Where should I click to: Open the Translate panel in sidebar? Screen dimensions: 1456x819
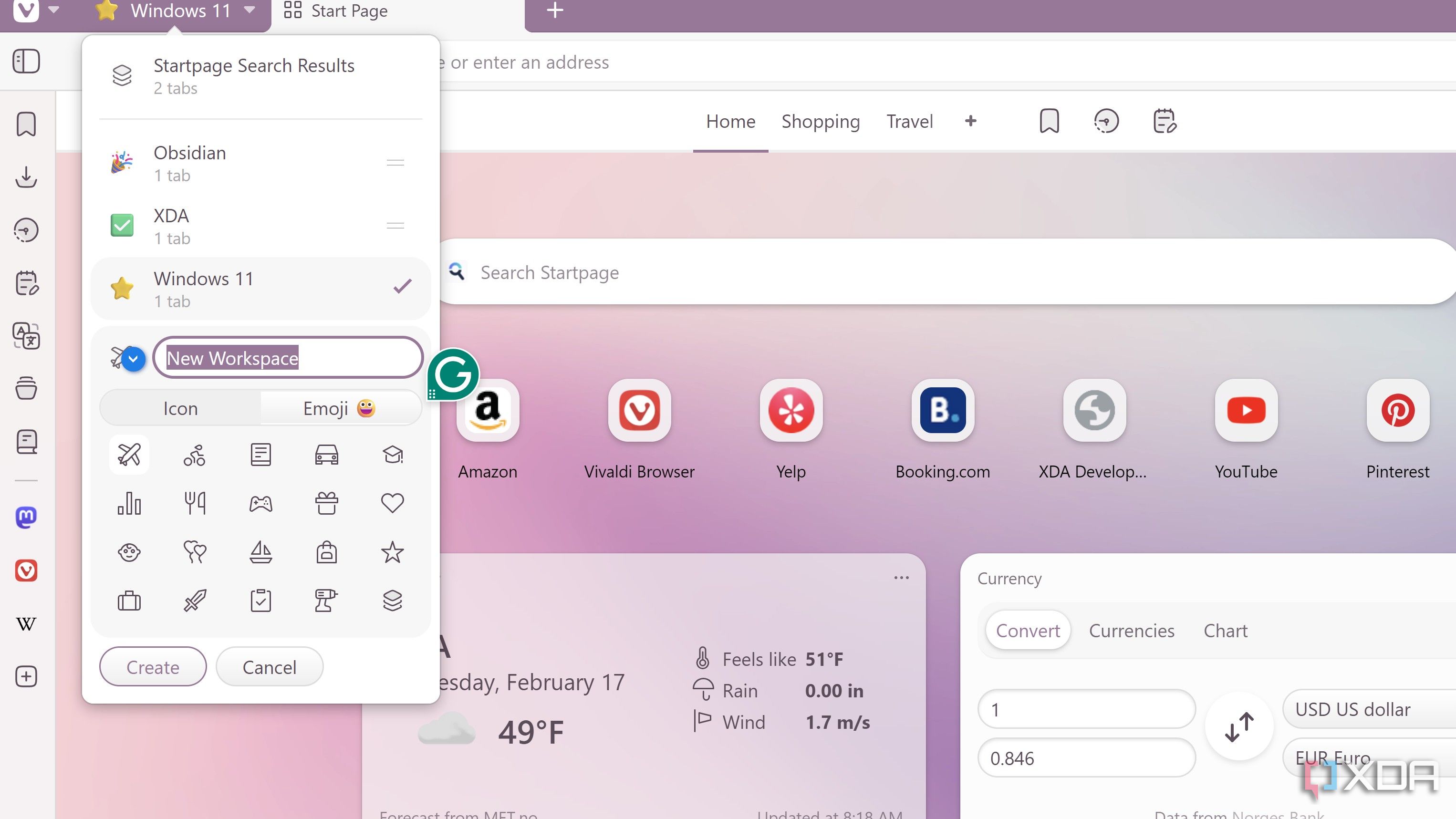coord(26,336)
